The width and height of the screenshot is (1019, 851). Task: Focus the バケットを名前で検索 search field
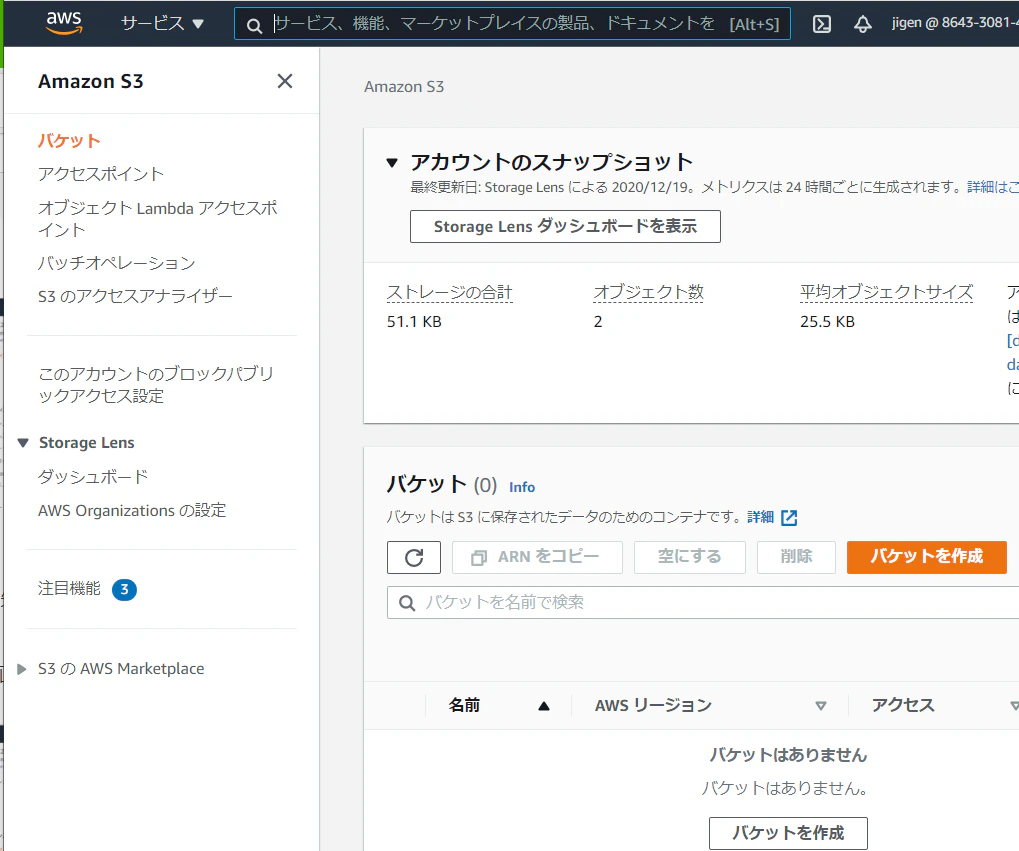coord(703,603)
